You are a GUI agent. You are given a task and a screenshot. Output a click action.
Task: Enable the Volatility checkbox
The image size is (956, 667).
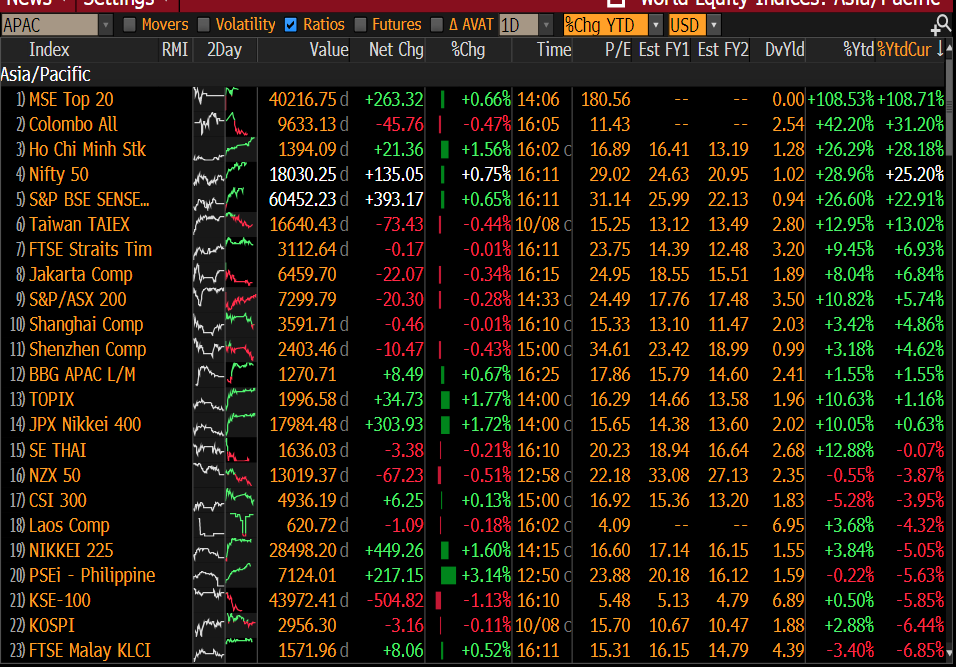tap(204, 25)
